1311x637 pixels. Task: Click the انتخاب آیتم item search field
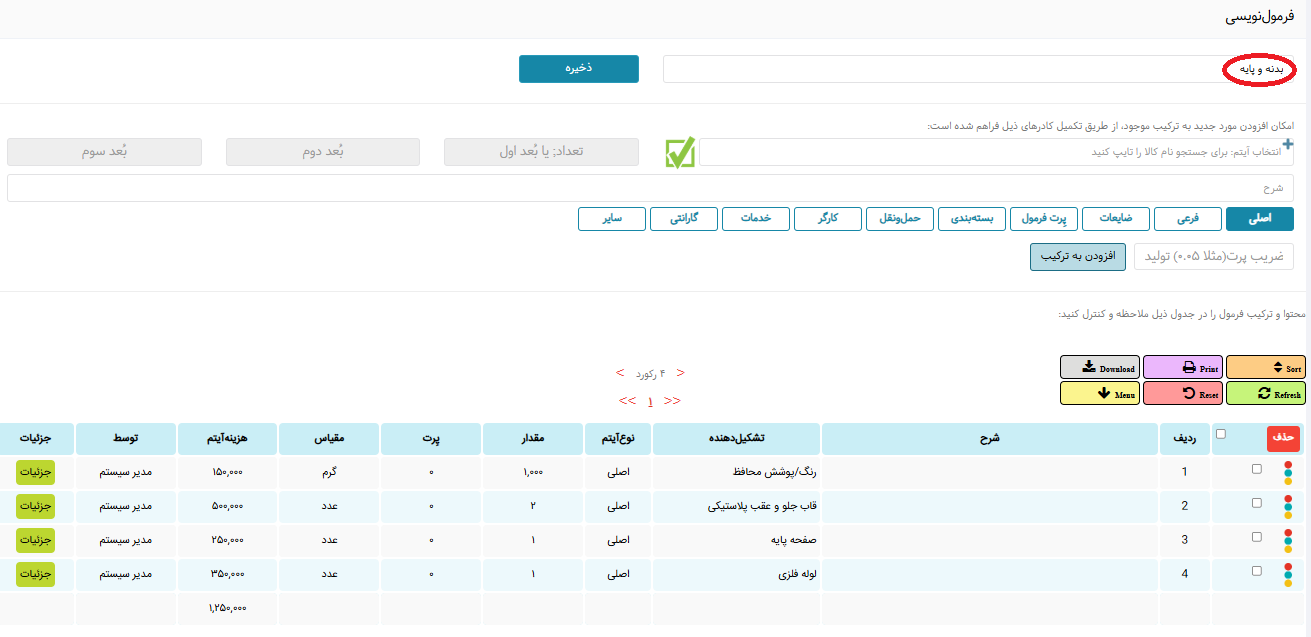pos(996,152)
